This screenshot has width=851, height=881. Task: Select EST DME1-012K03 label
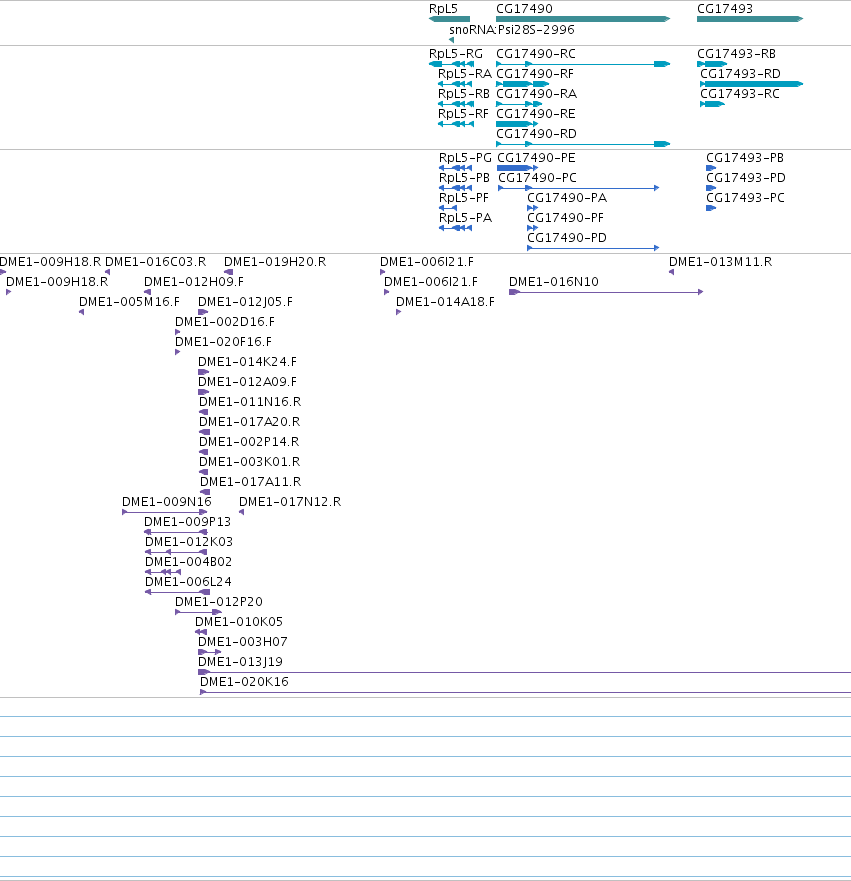pyautogui.click(x=189, y=542)
